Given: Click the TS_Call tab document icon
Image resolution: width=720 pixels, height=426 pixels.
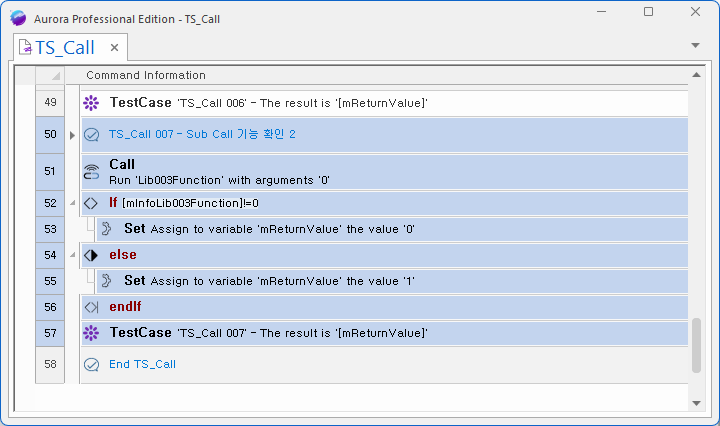Looking at the screenshot, I should click(25, 47).
